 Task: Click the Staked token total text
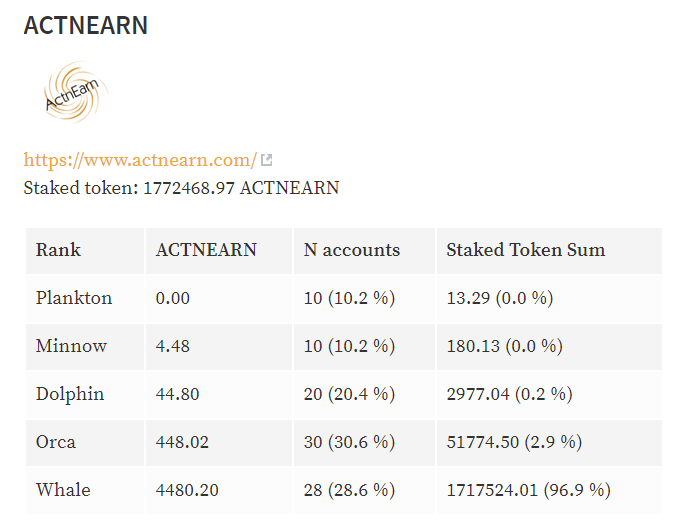tap(181, 187)
